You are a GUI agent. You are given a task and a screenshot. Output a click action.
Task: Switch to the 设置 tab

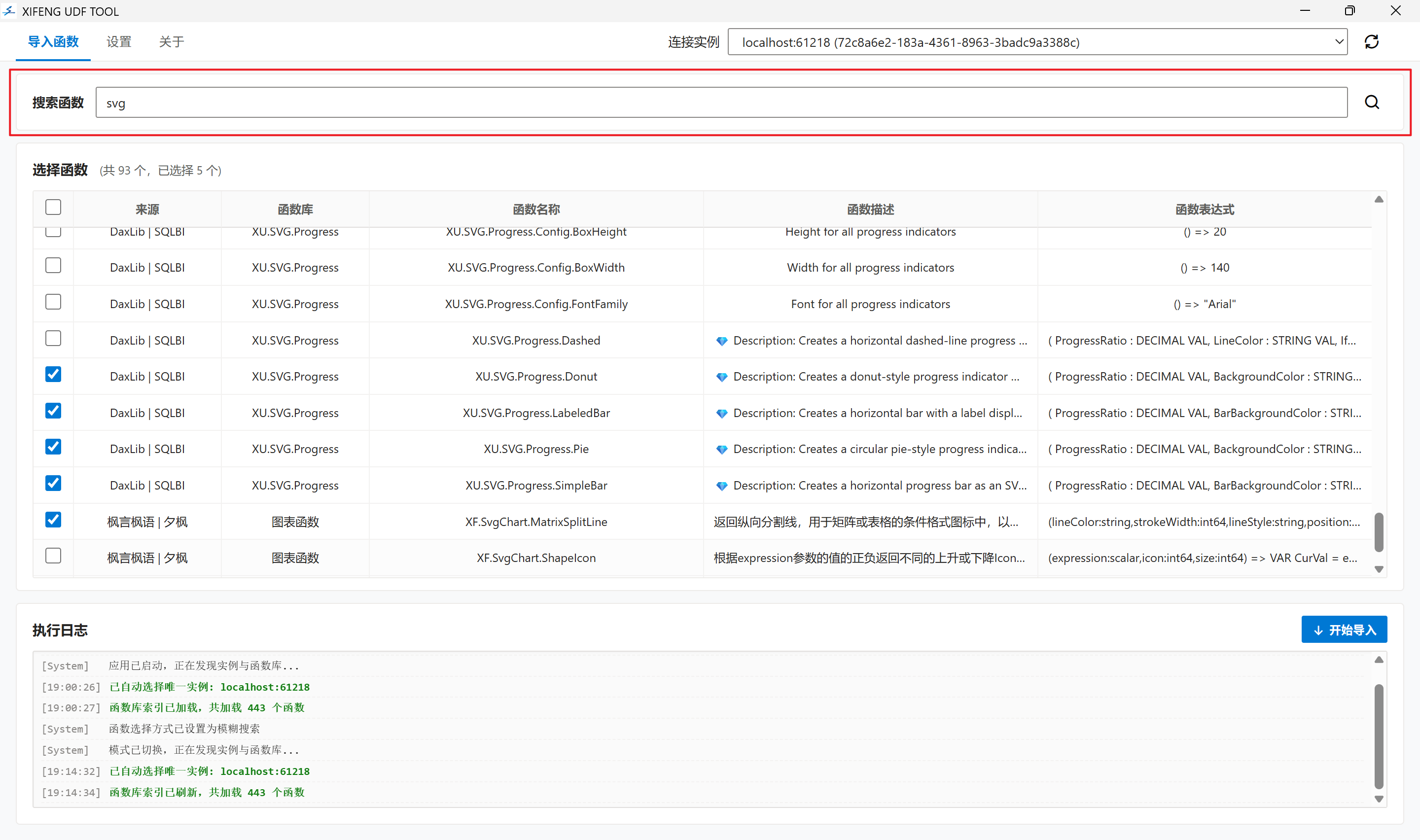click(119, 42)
